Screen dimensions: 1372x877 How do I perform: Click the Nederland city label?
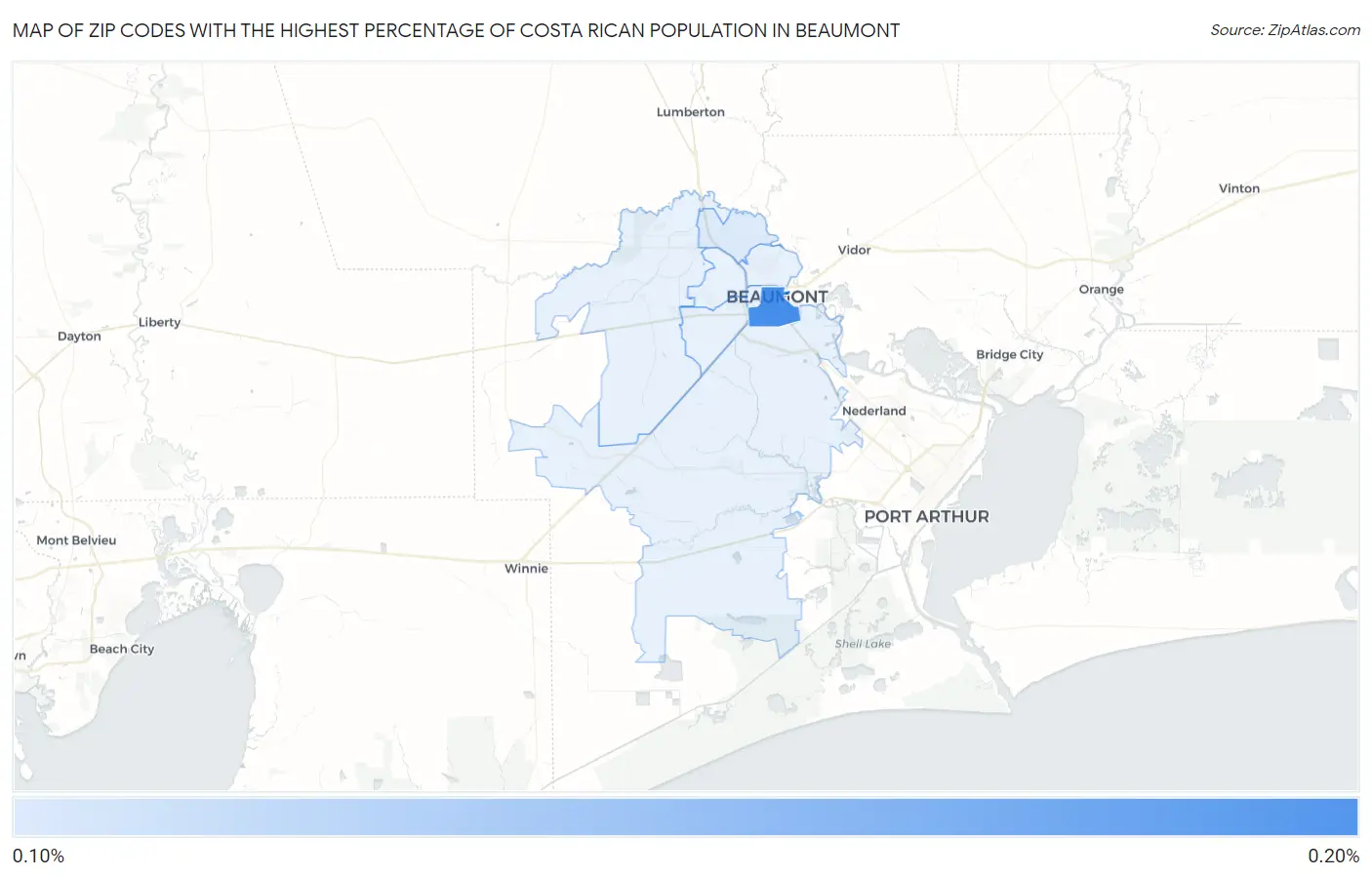(874, 411)
